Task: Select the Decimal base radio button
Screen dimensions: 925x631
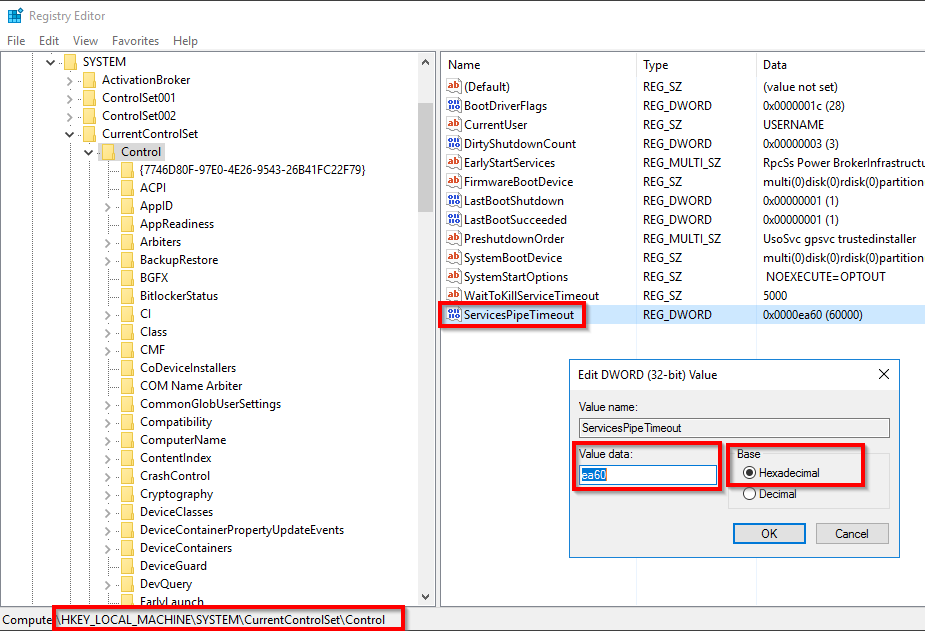Action: pos(749,494)
